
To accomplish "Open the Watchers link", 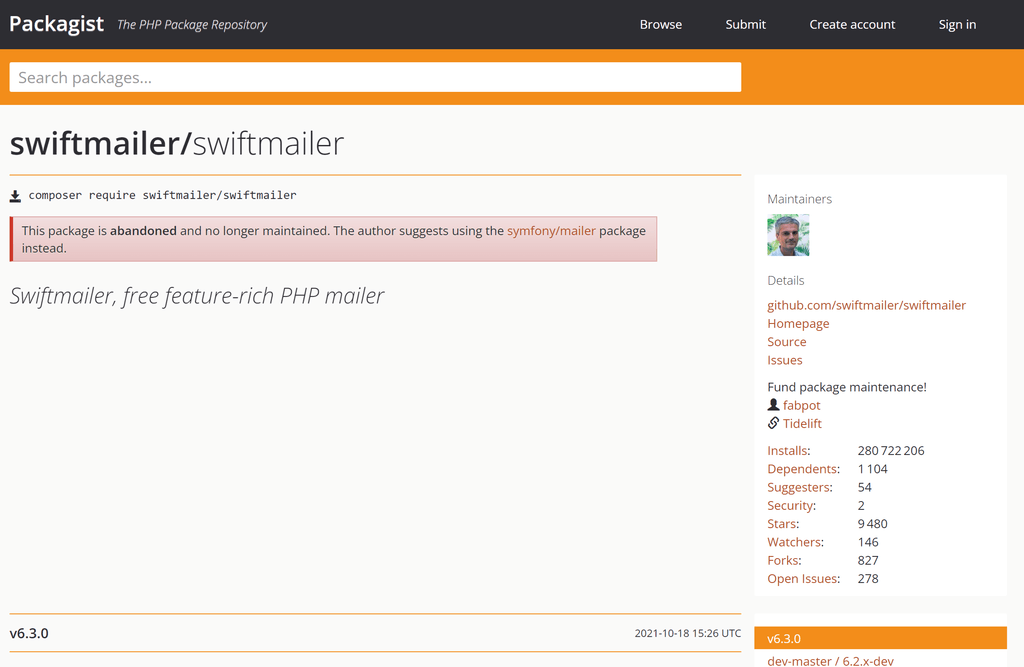I will pos(794,542).
